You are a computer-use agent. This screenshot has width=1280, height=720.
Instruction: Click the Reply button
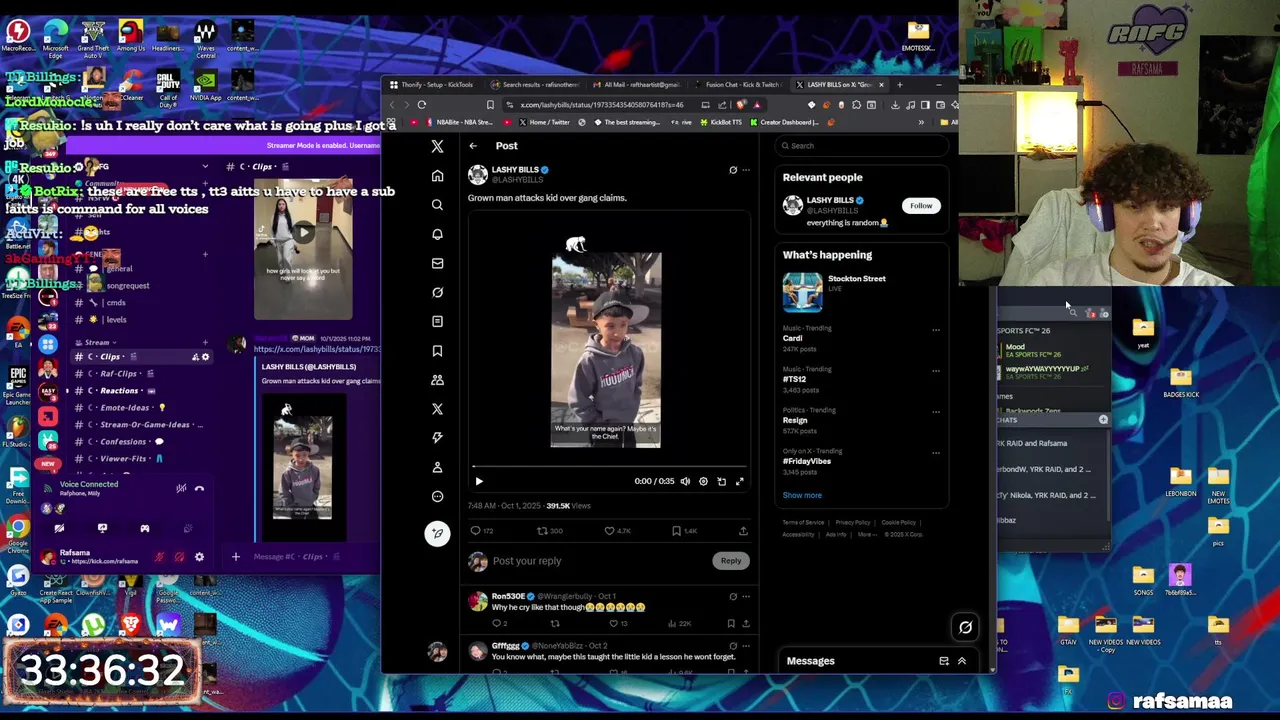(x=731, y=561)
